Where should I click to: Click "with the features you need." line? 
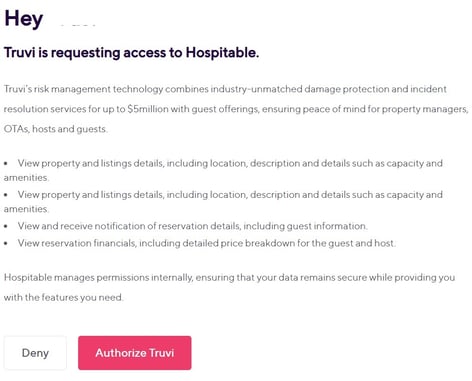[x=63, y=297]
